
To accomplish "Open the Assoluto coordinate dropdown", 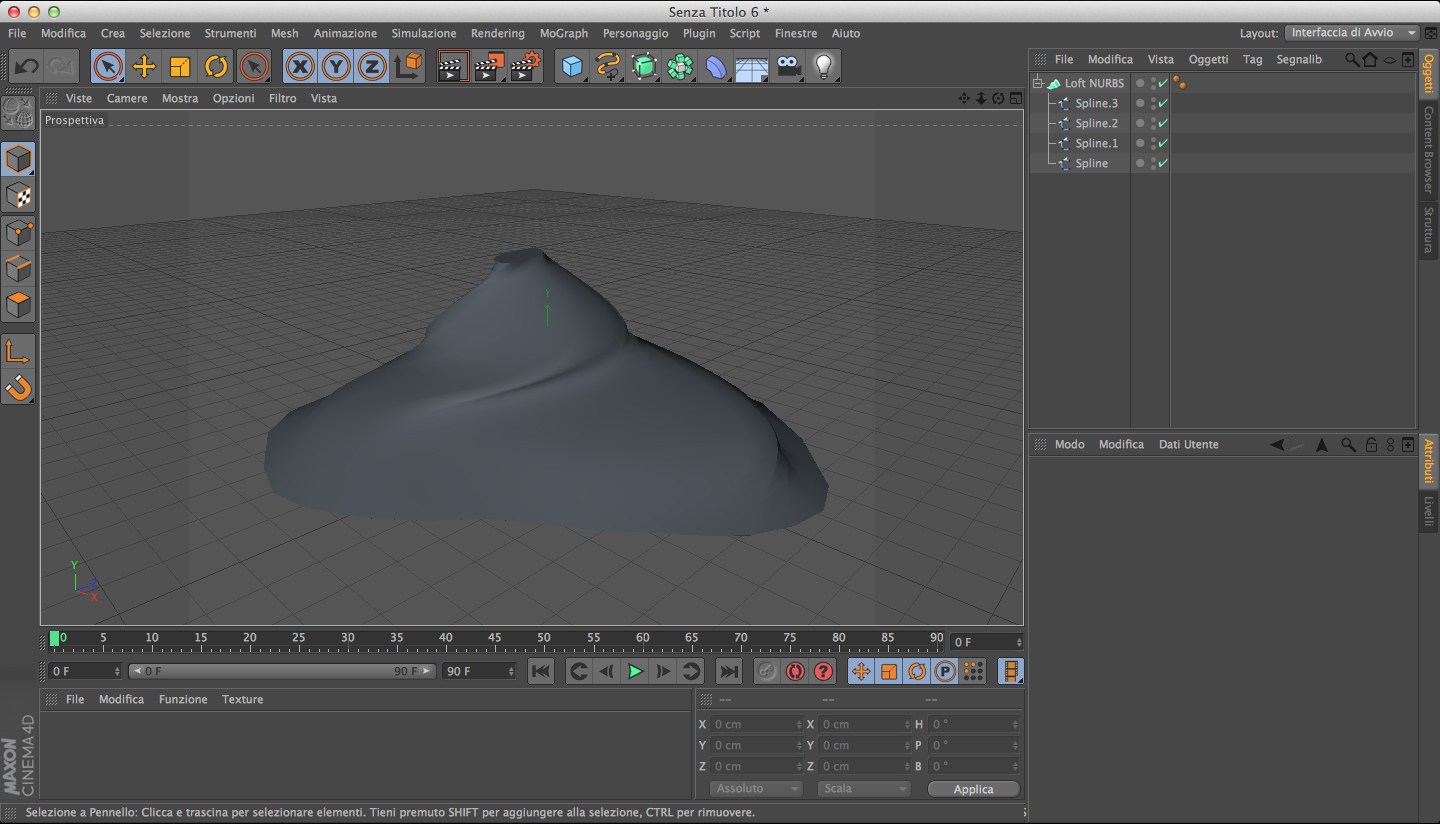I will tap(757, 788).
